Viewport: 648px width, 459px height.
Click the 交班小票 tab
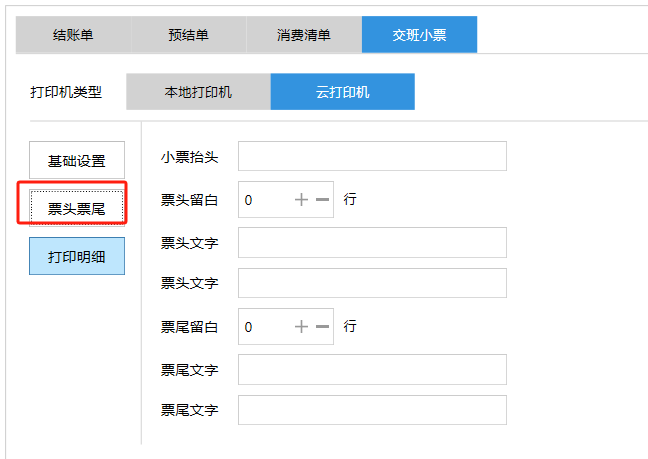pos(419,35)
